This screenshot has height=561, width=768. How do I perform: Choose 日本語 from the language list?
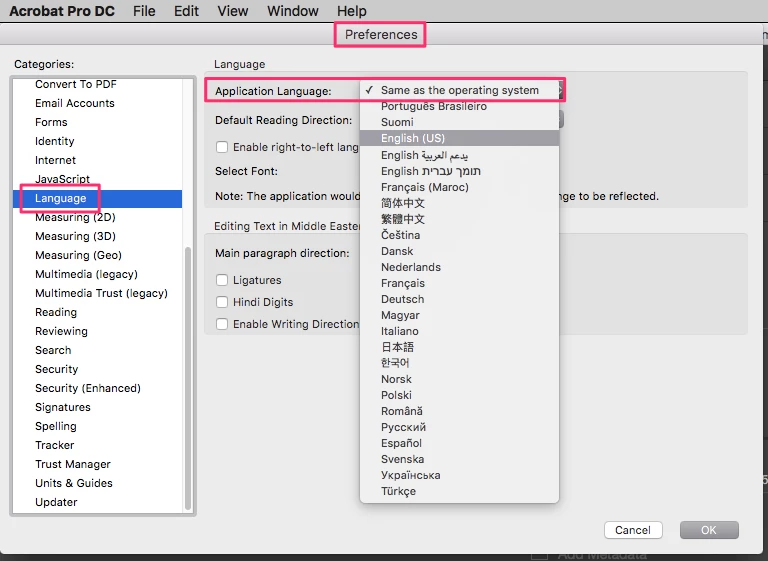click(x=459, y=347)
